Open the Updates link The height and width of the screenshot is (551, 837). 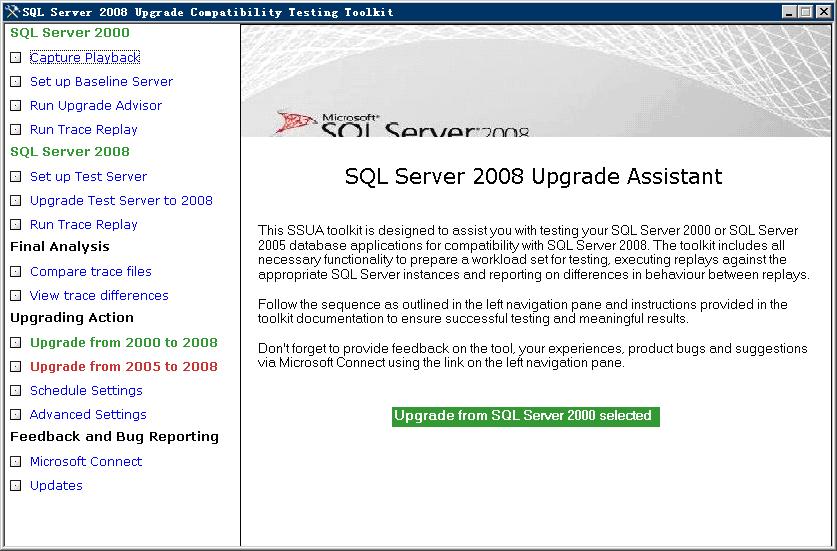(56, 485)
